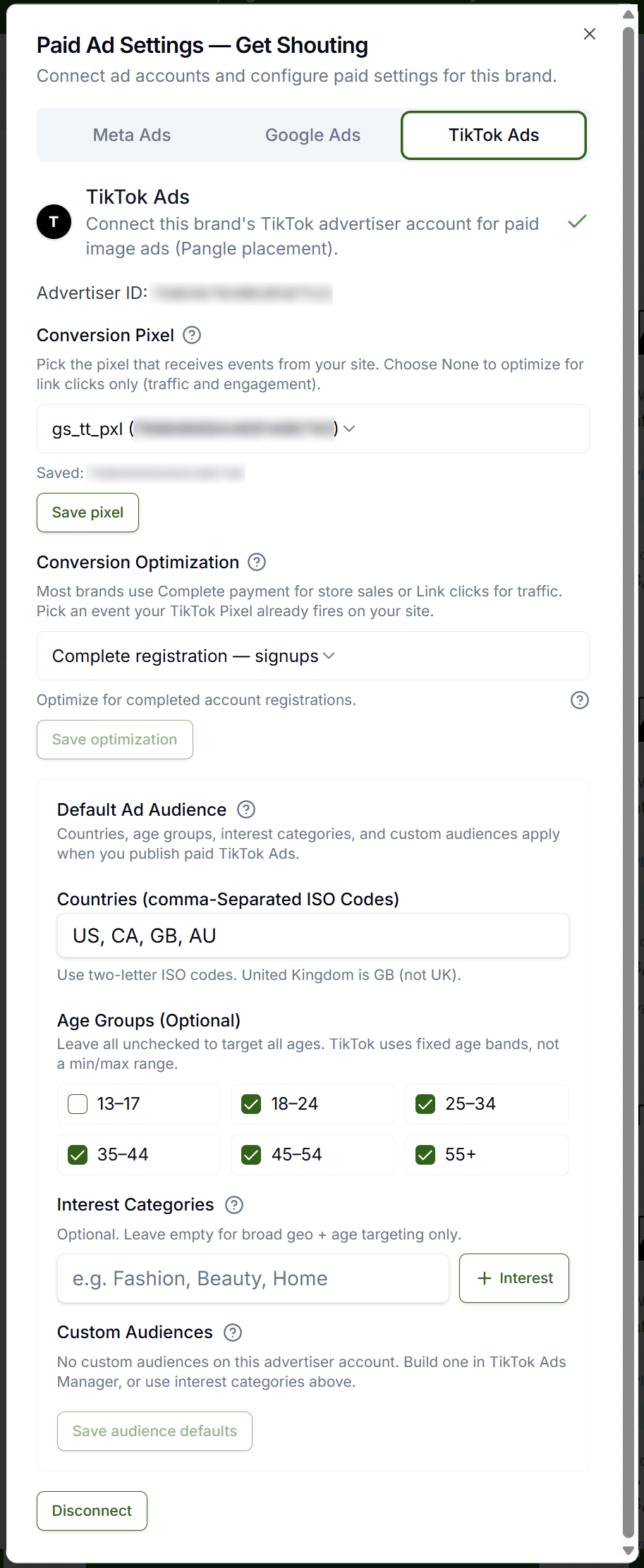Image resolution: width=644 pixels, height=1568 pixels.
Task: Uncheck the 45–54 age group
Action: click(251, 1155)
